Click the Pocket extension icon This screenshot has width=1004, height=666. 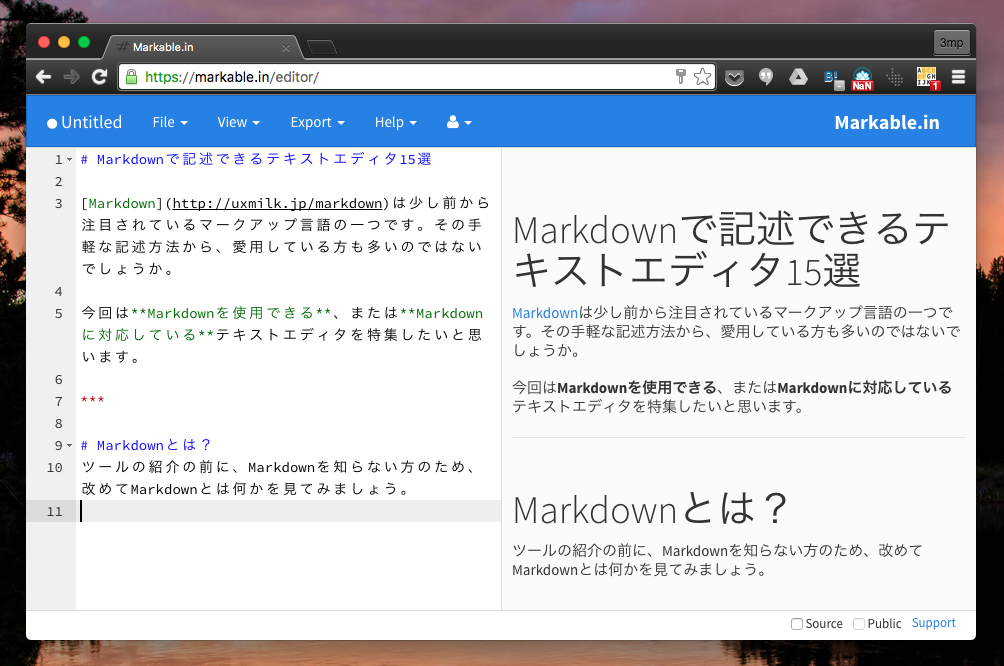[x=734, y=77]
